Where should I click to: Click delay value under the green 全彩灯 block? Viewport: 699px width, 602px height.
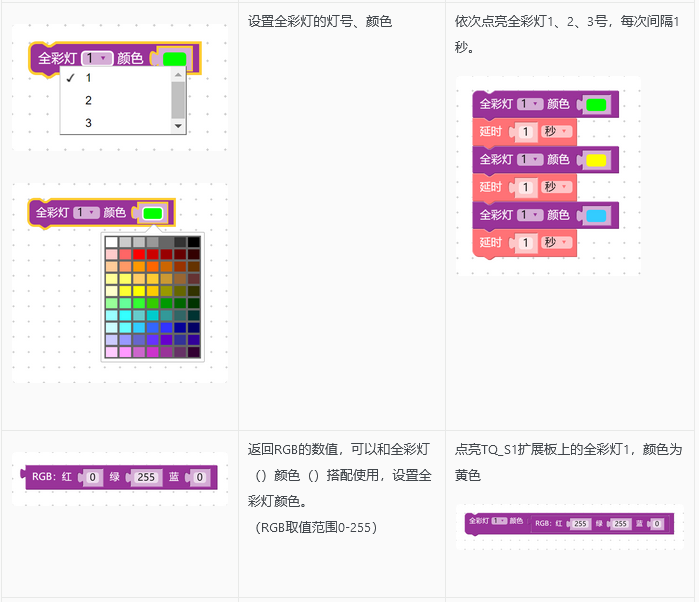point(526,132)
